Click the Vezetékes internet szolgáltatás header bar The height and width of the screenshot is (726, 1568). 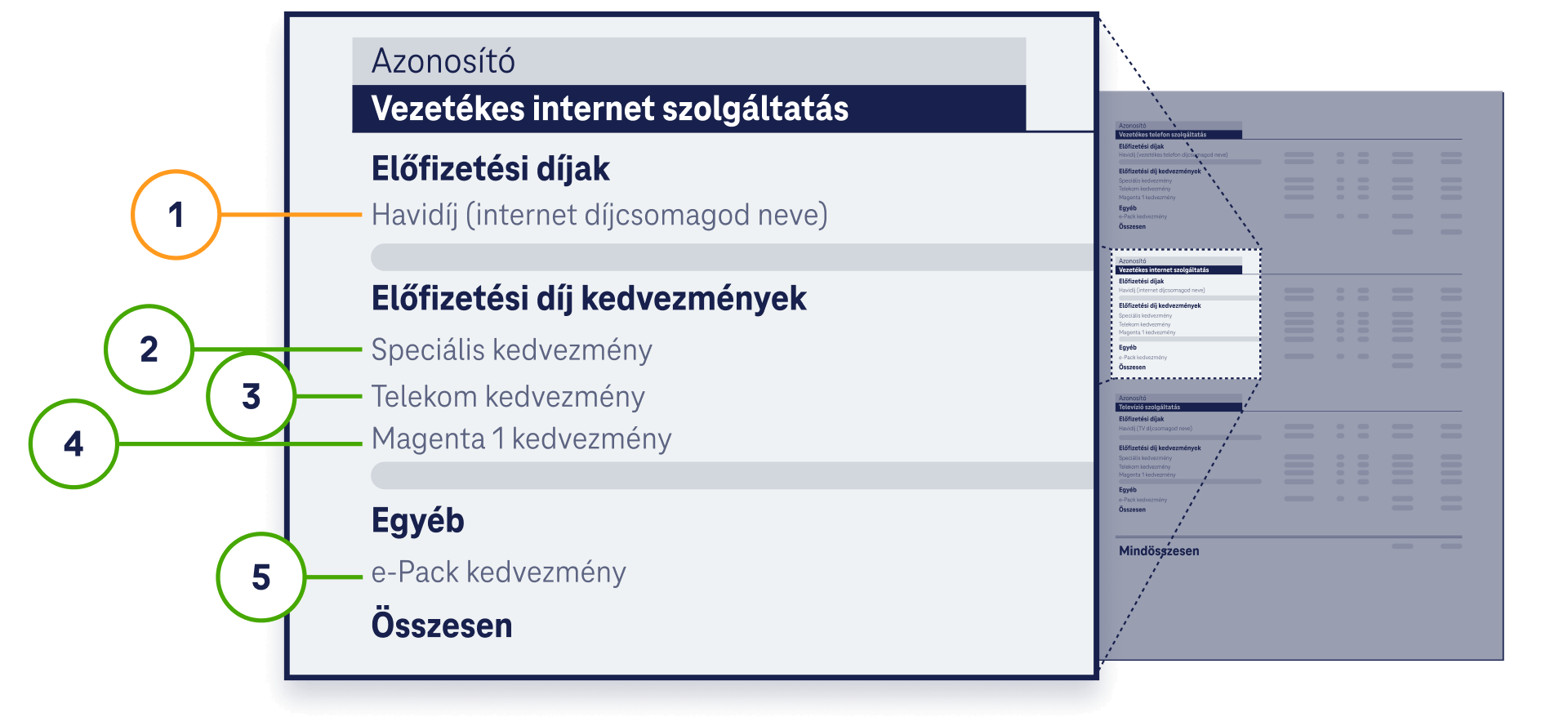pyautogui.click(x=688, y=109)
